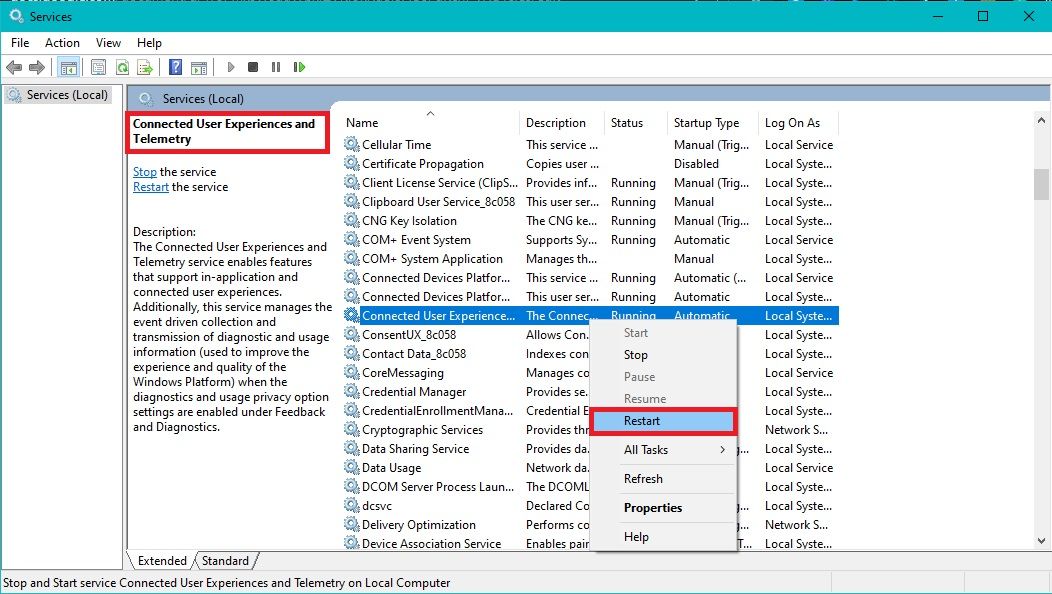Click the Refresh icon in the toolbar
This screenshot has height=594, width=1052.
(x=121, y=67)
